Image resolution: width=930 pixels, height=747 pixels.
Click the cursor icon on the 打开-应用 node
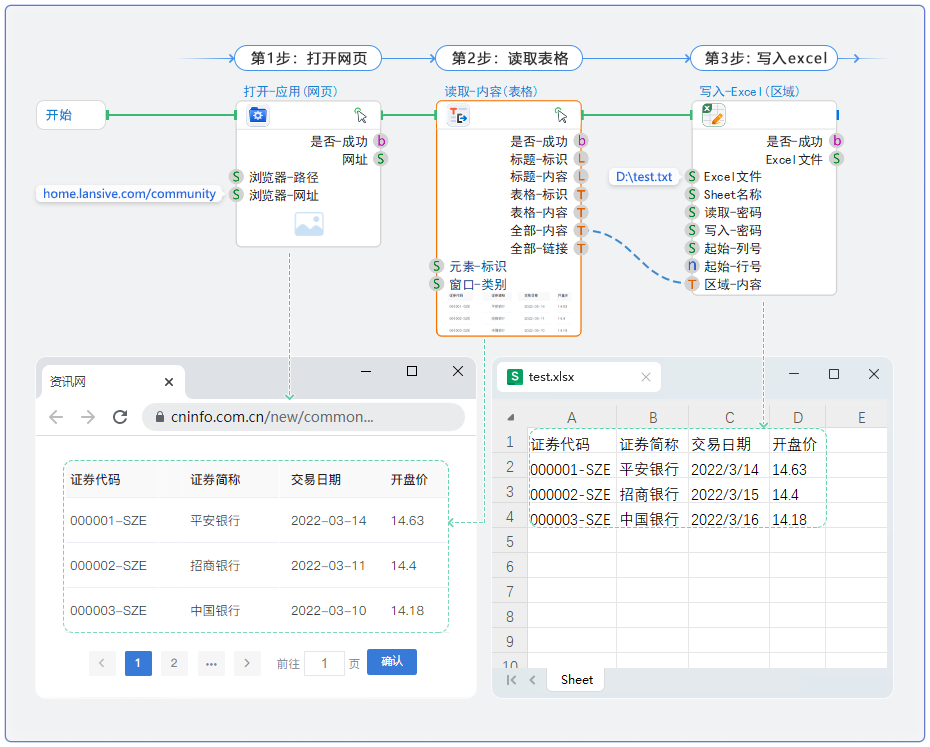(361, 116)
